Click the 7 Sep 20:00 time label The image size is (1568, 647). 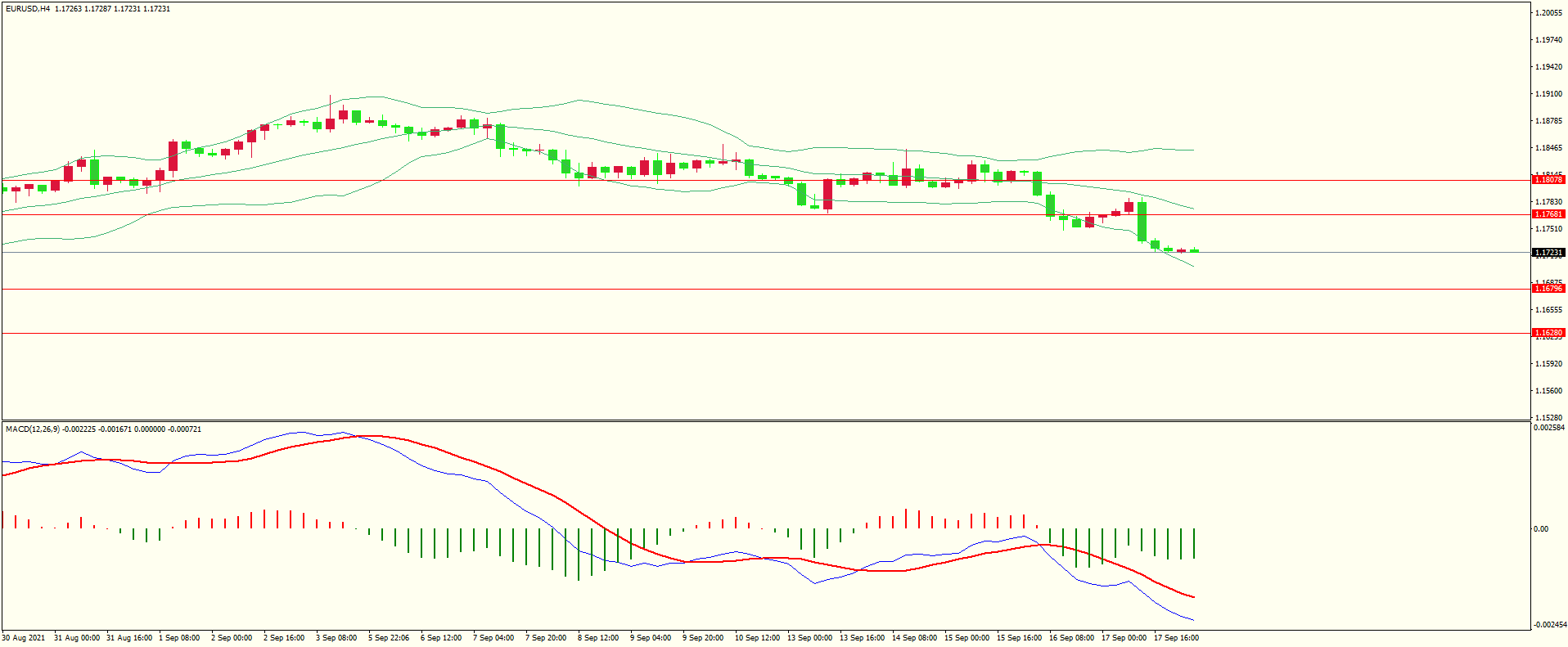tap(546, 638)
